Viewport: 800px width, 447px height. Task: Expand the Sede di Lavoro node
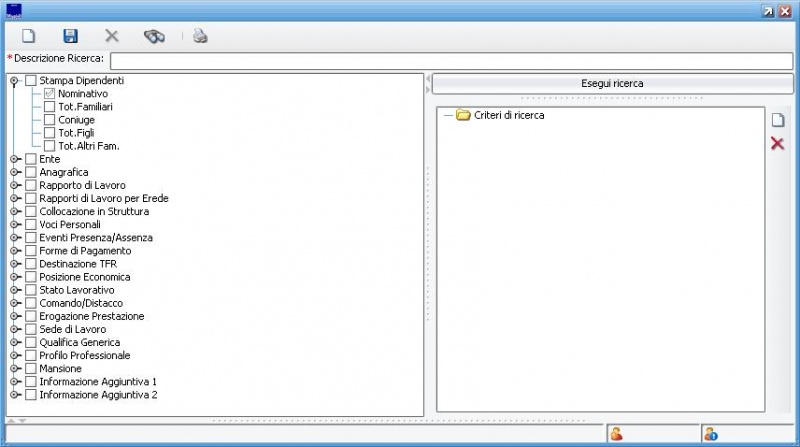[x=14, y=329]
